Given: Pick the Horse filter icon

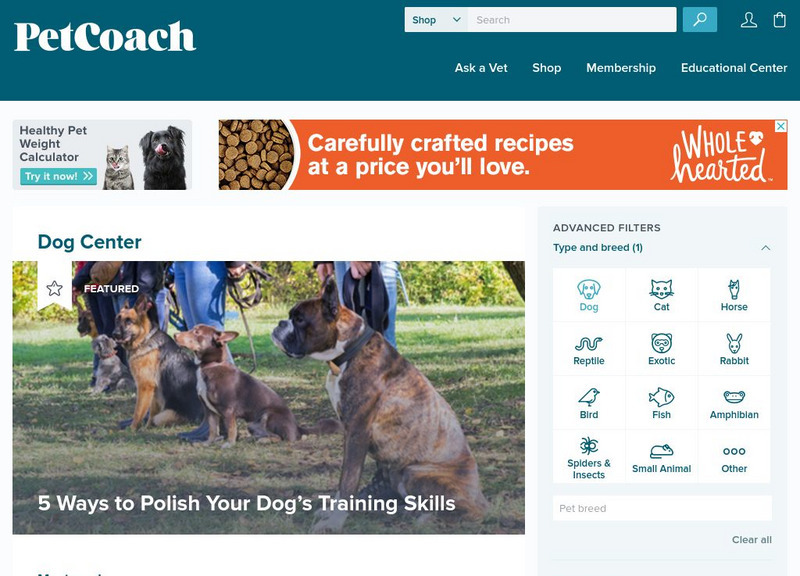Looking at the screenshot, I should point(734,289).
